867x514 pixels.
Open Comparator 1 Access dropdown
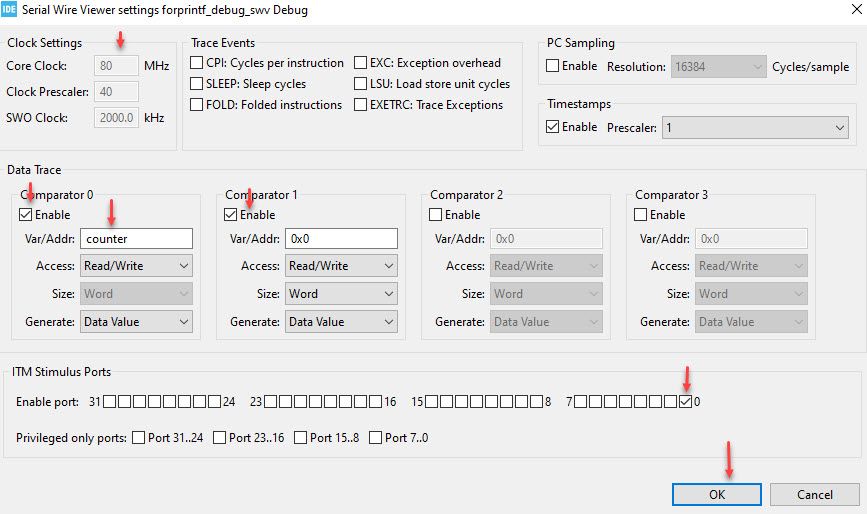tap(341, 266)
